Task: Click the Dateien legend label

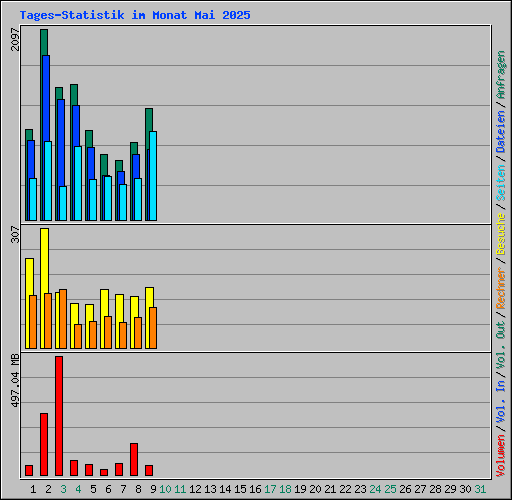Action: [x=500, y=132]
